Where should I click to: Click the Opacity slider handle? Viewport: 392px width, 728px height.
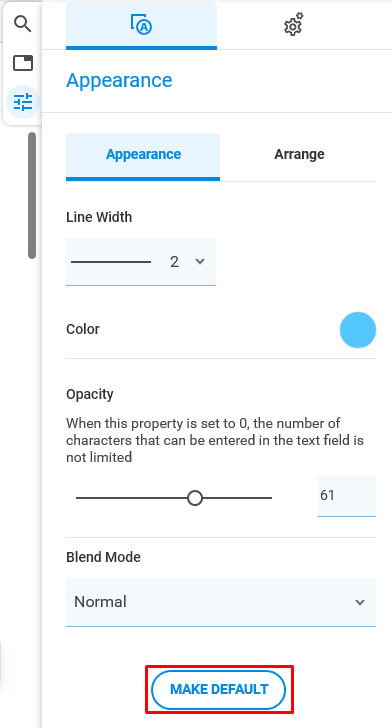[195, 498]
